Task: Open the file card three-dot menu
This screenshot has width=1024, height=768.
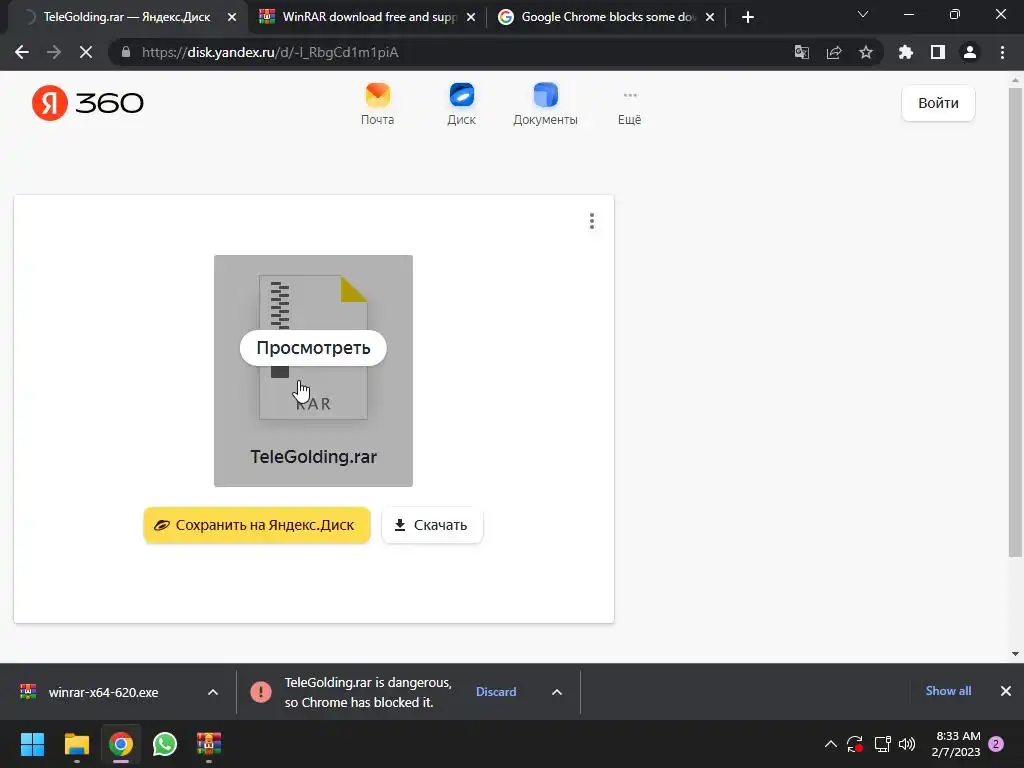Action: pyautogui.click(x=592, y=221)
